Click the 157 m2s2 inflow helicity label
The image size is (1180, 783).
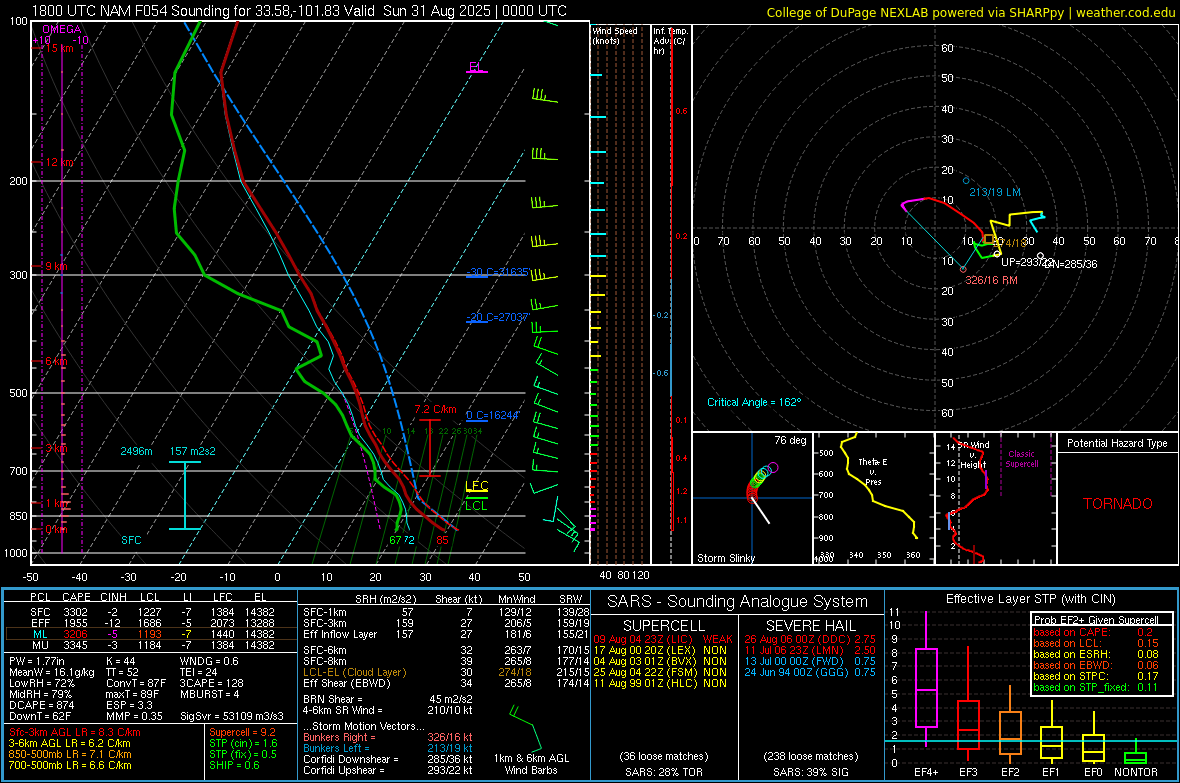pos(193,451)
